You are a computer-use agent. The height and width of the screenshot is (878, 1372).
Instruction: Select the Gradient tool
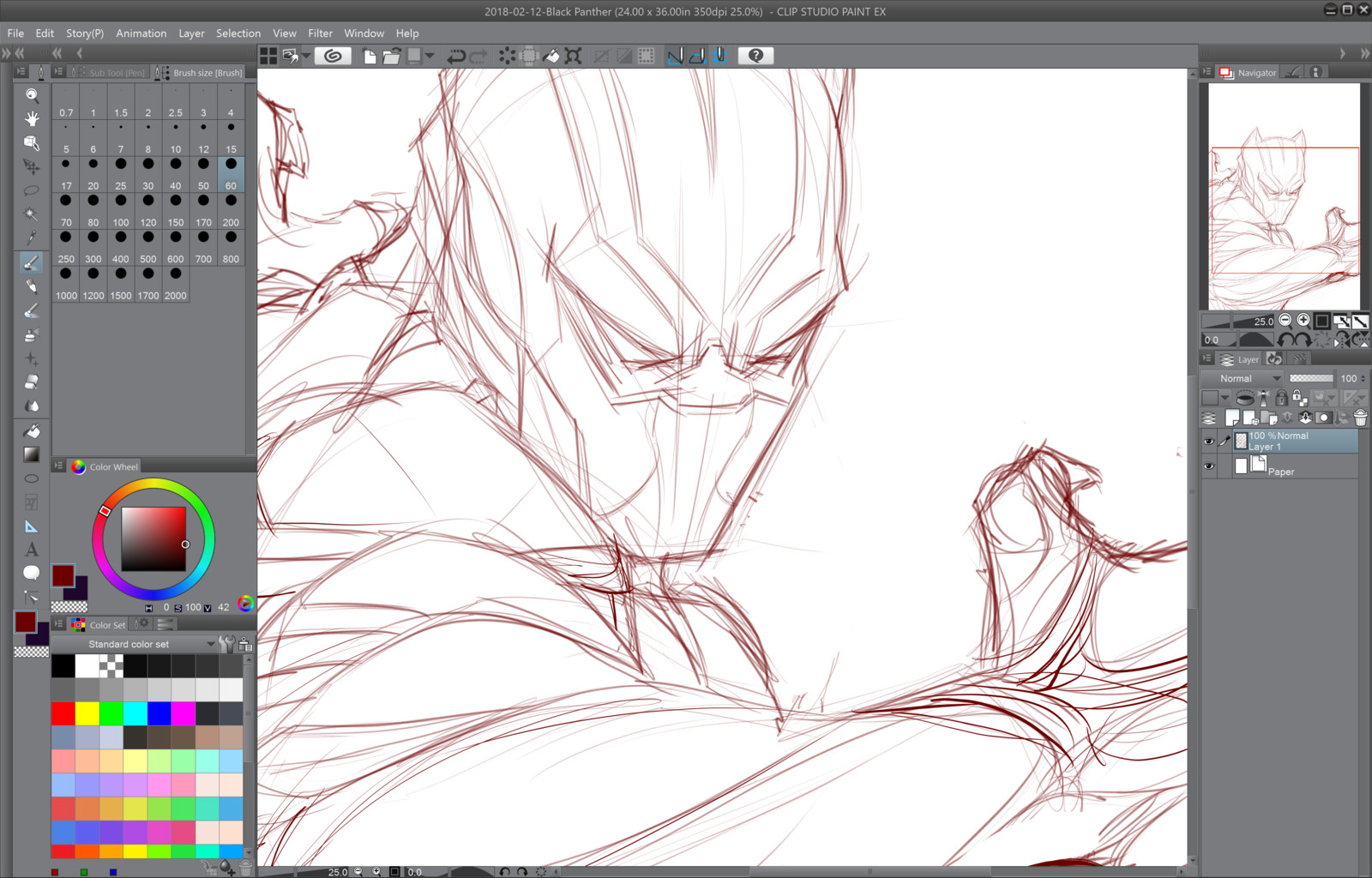tap(32, 454)
